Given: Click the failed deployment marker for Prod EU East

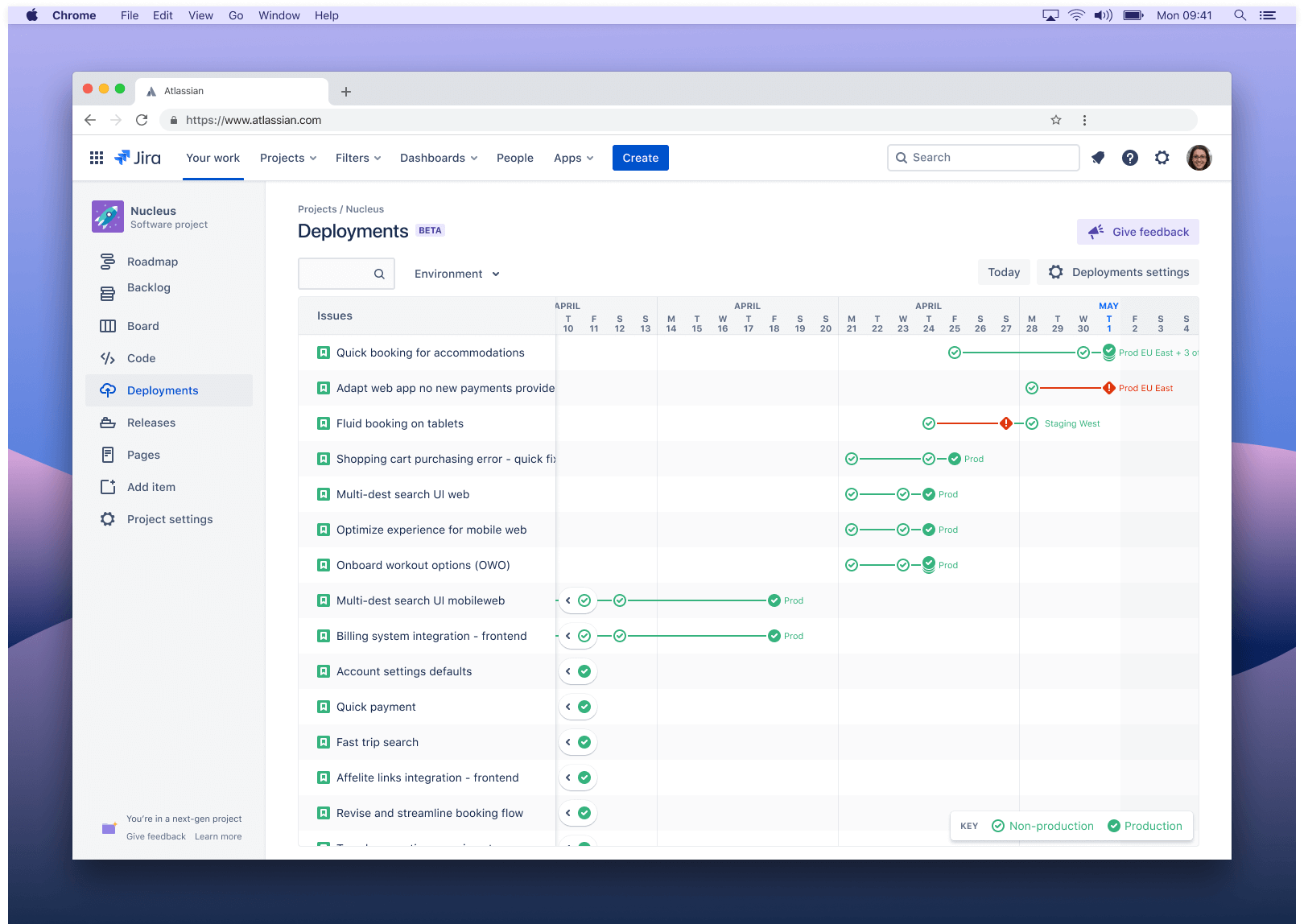Looking at the screenshot, I should 1108,388.
